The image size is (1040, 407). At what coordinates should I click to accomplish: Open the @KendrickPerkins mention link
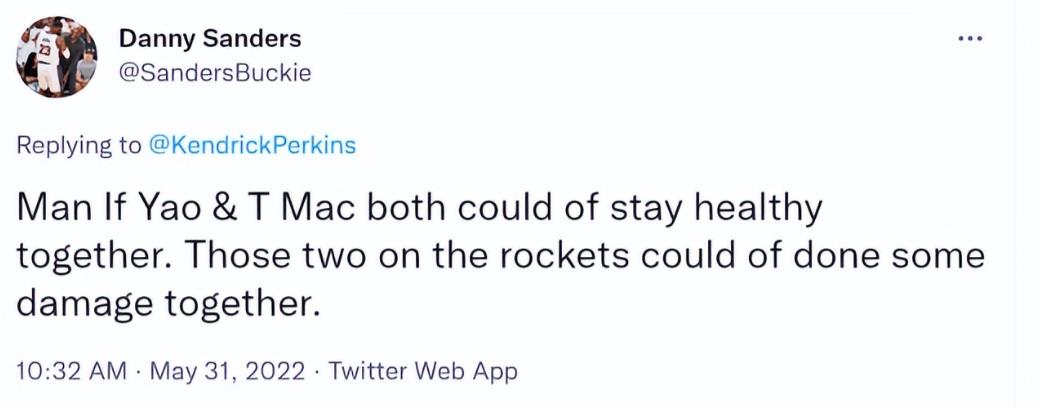point(252,146)
